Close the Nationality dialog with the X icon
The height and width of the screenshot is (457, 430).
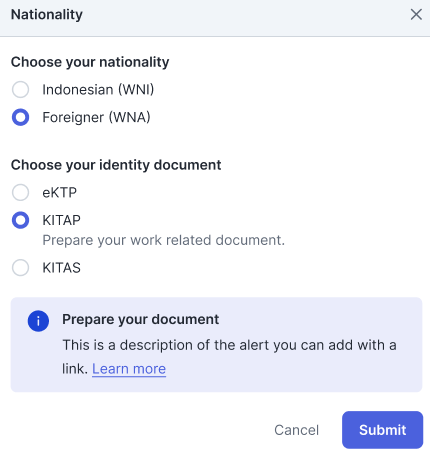[416, 15]
